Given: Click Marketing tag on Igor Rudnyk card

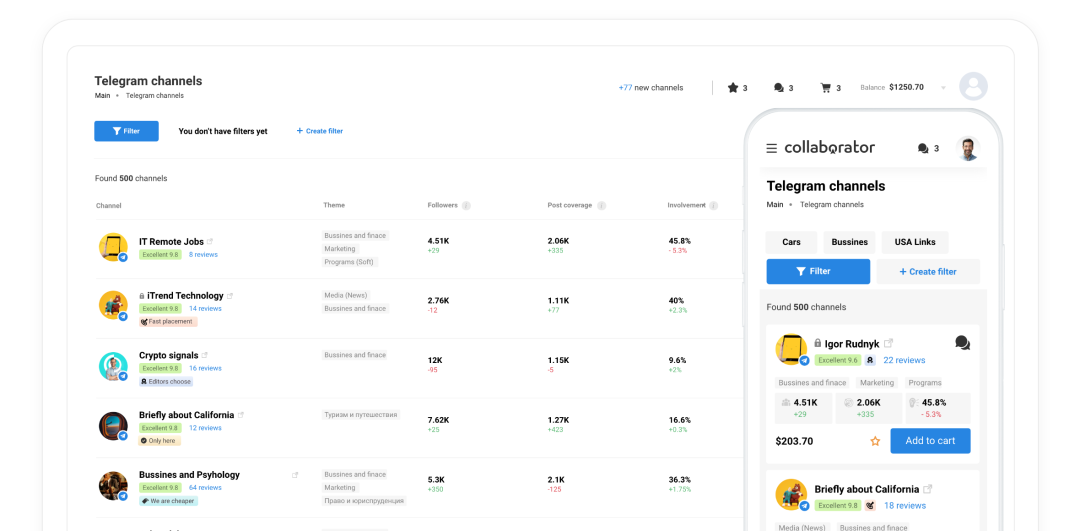Looking at the screenshot, I should click(x=877, y=383).
